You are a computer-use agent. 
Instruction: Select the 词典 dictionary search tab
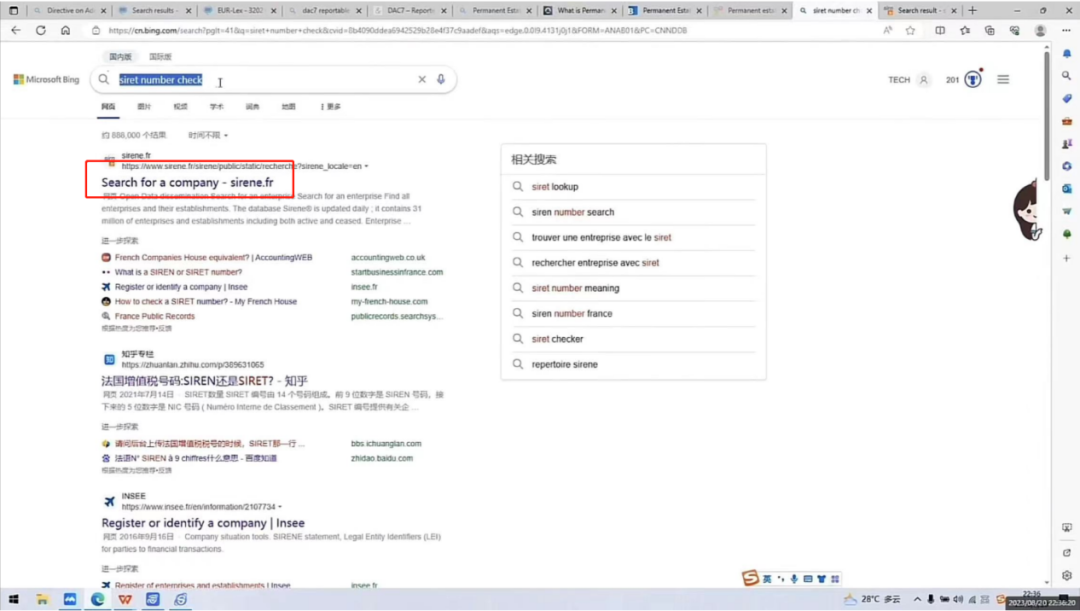coord(253,107)
